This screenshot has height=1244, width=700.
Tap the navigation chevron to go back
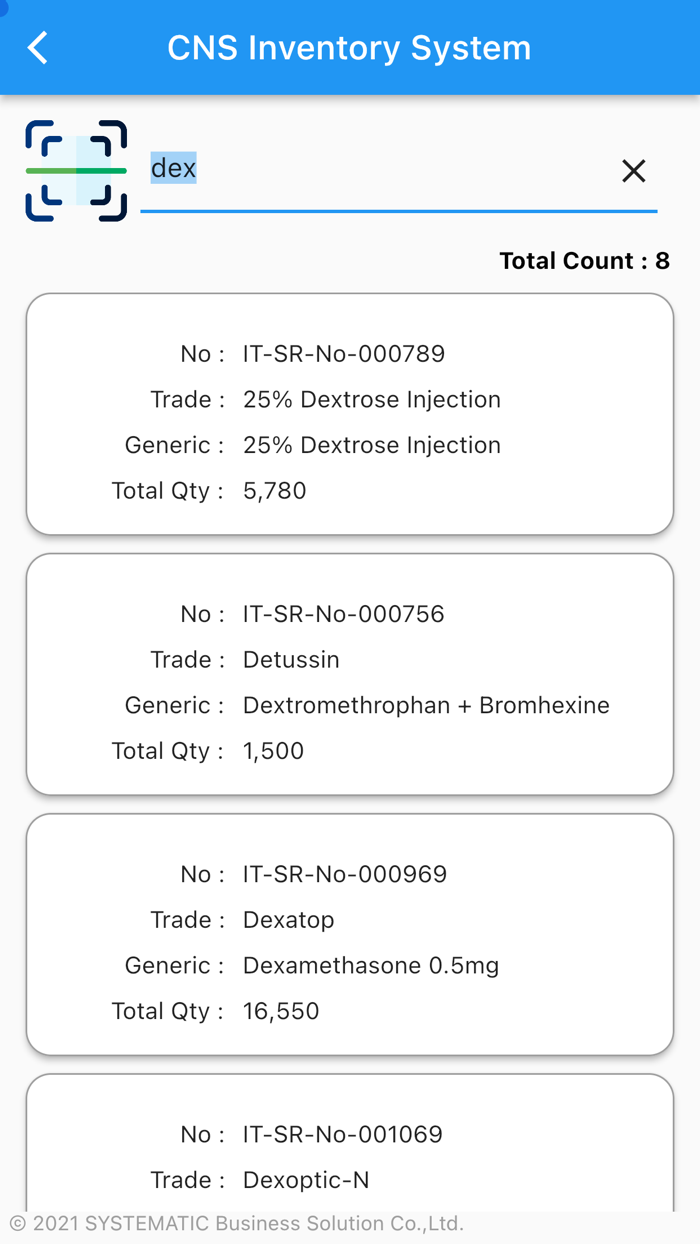[x=37, y=47]
